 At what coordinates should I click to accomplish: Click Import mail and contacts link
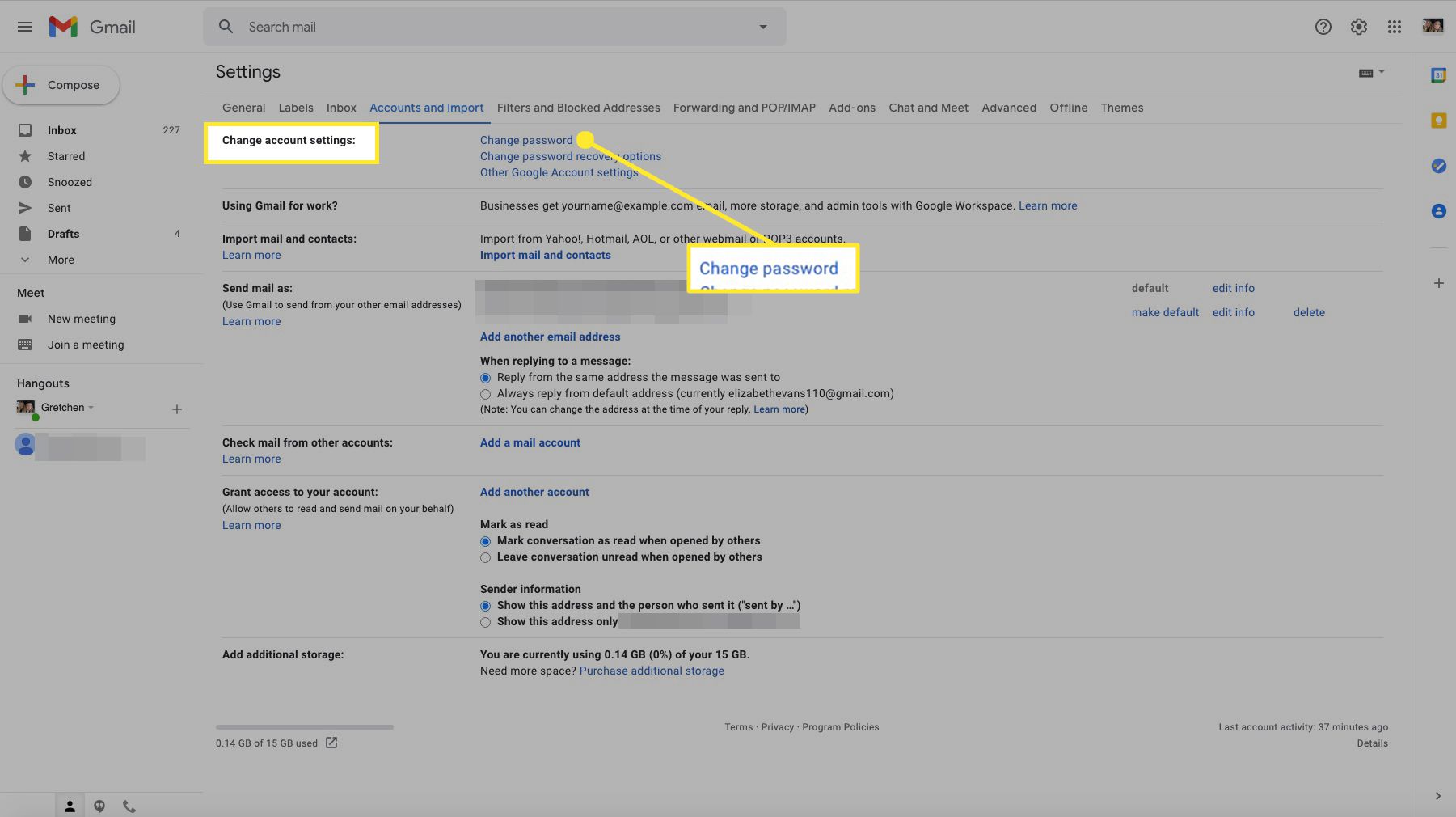point(546,255)
